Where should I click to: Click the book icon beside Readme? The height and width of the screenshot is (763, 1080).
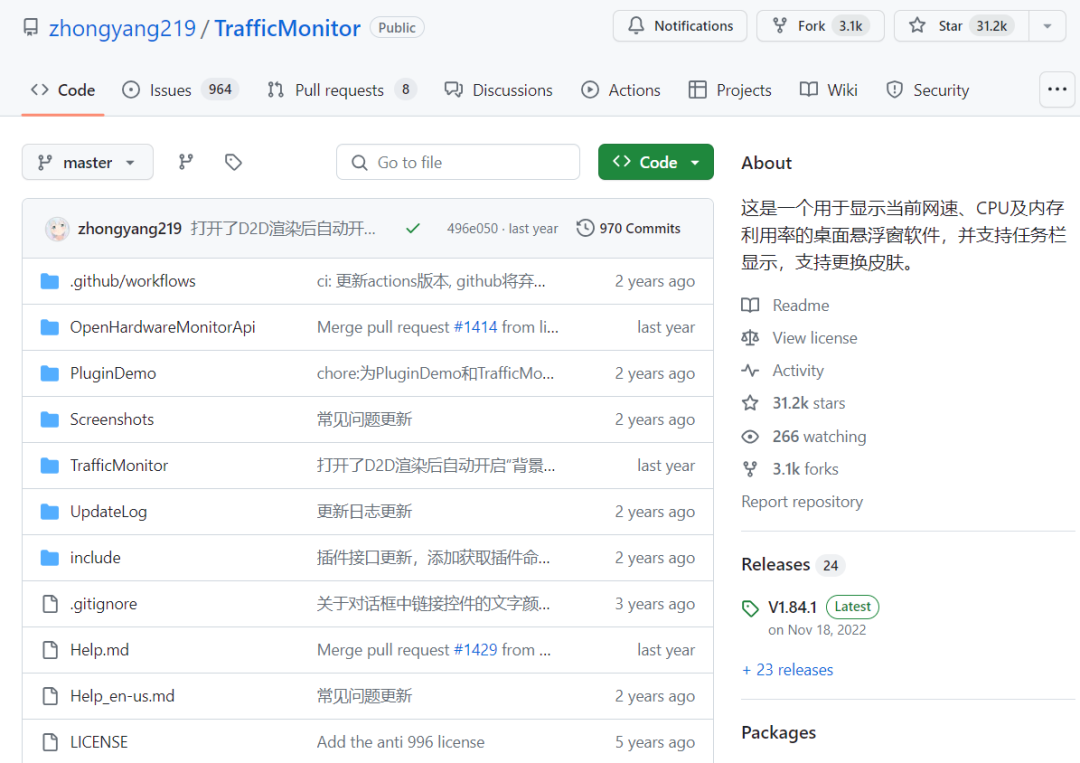750,305
